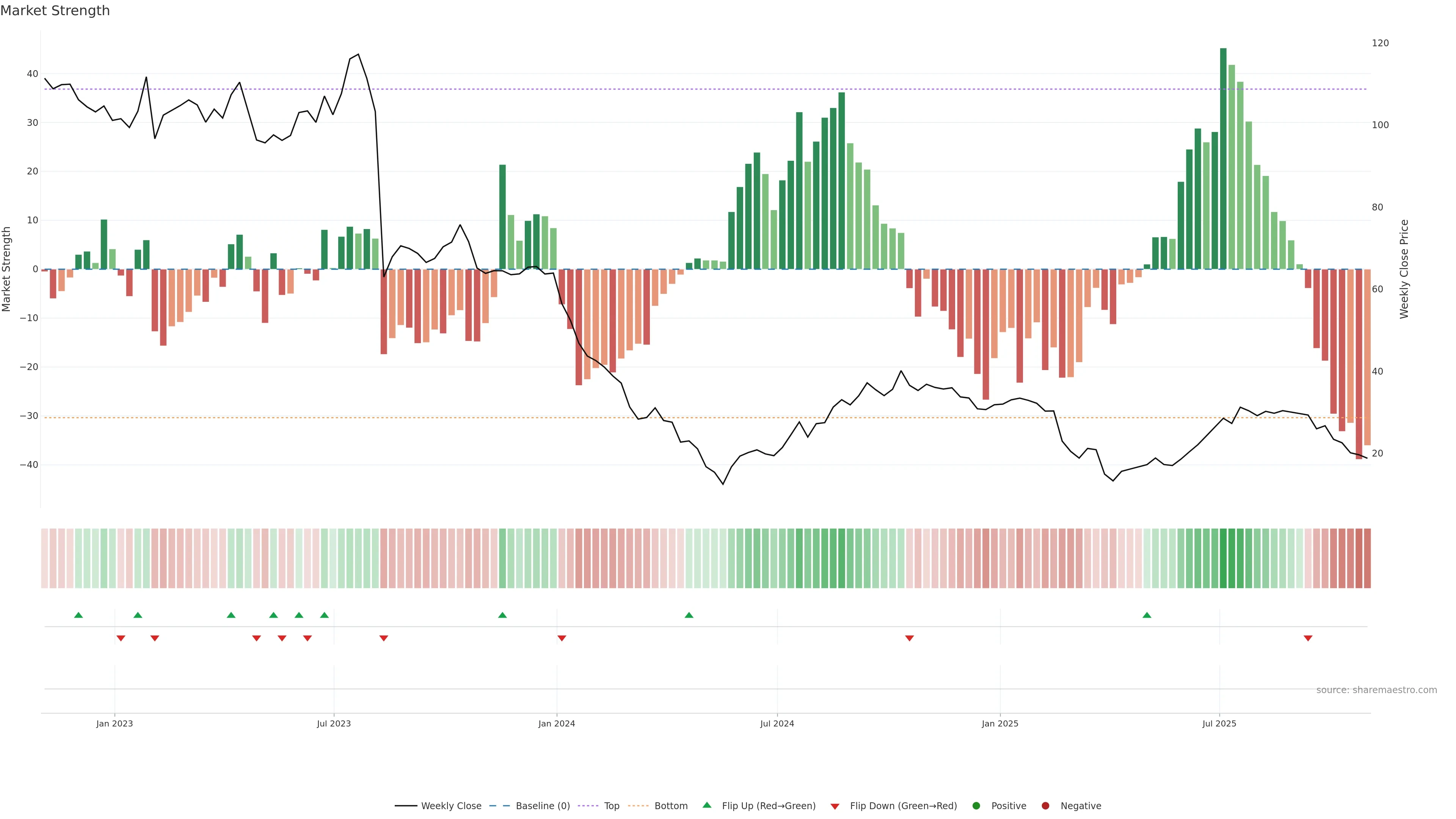Click the Negative red circle legend icon

coord(1045,806)
